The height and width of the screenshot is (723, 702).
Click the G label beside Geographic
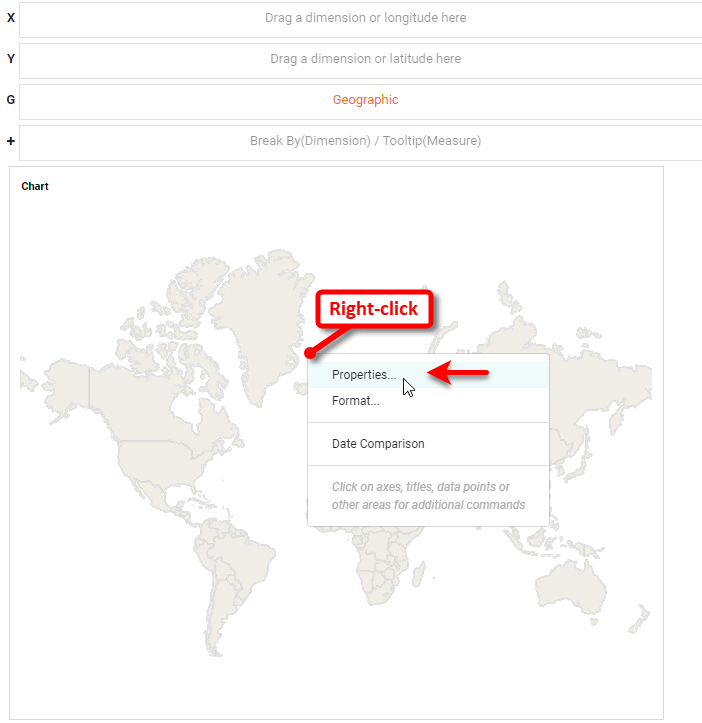click(x=10, y=100)
